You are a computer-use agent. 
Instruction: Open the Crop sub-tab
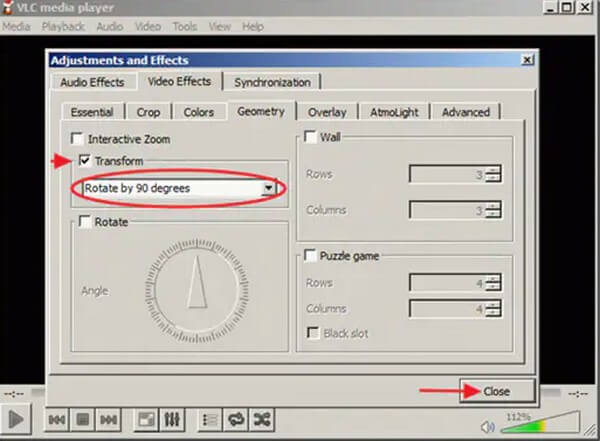(148, 112)
